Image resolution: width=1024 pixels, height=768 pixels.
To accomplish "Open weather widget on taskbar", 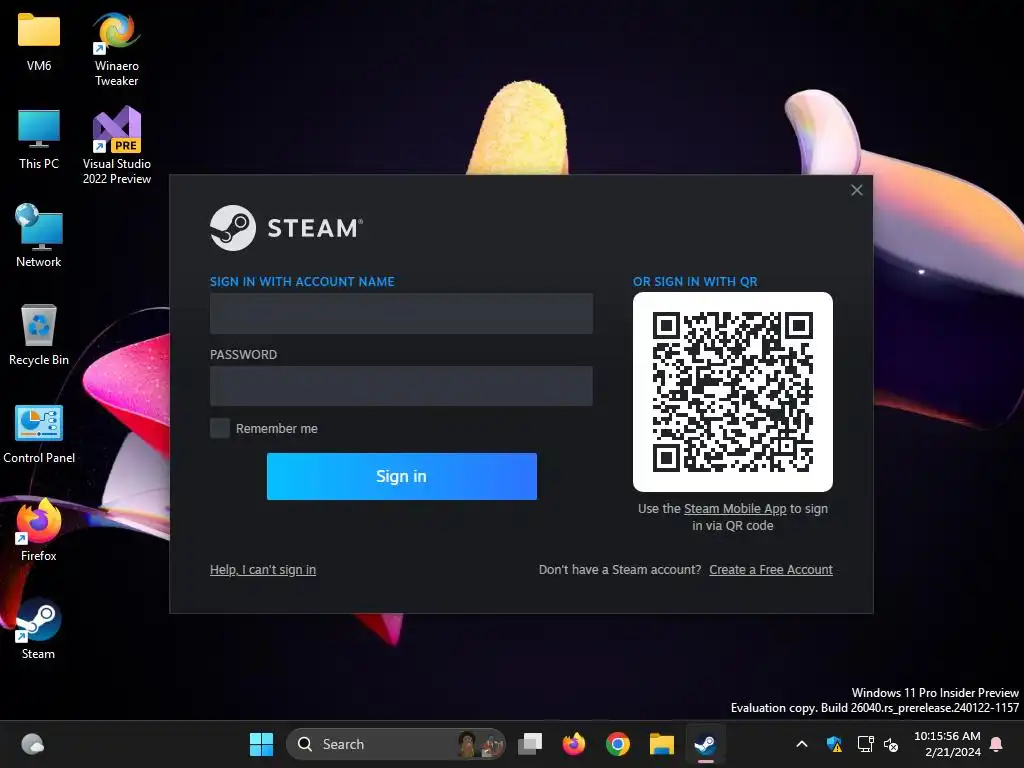I will coord(33,744).
